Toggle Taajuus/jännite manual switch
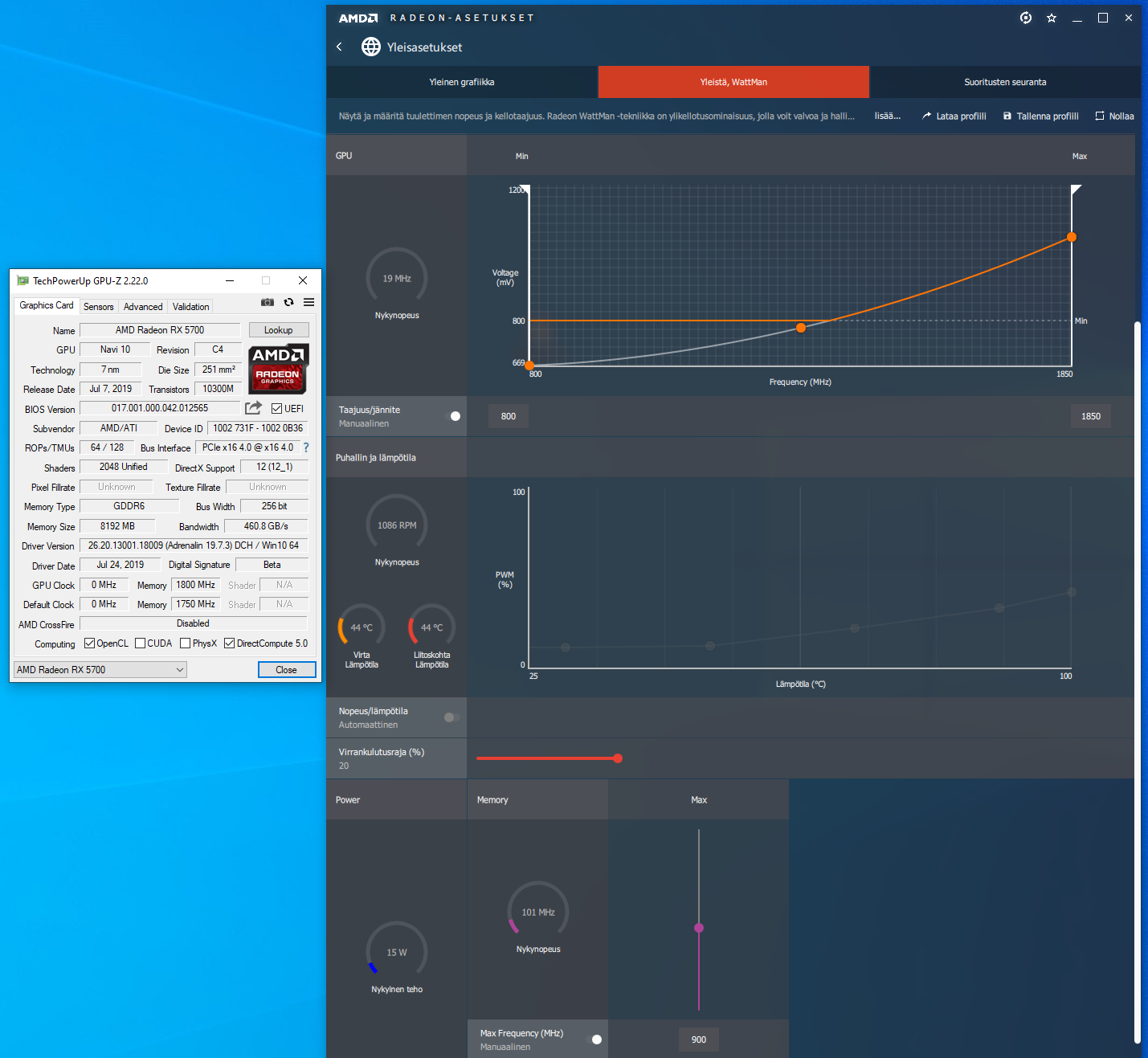Image resolution: width=1148 pixels, height=1058 pixels. (452, 416)
